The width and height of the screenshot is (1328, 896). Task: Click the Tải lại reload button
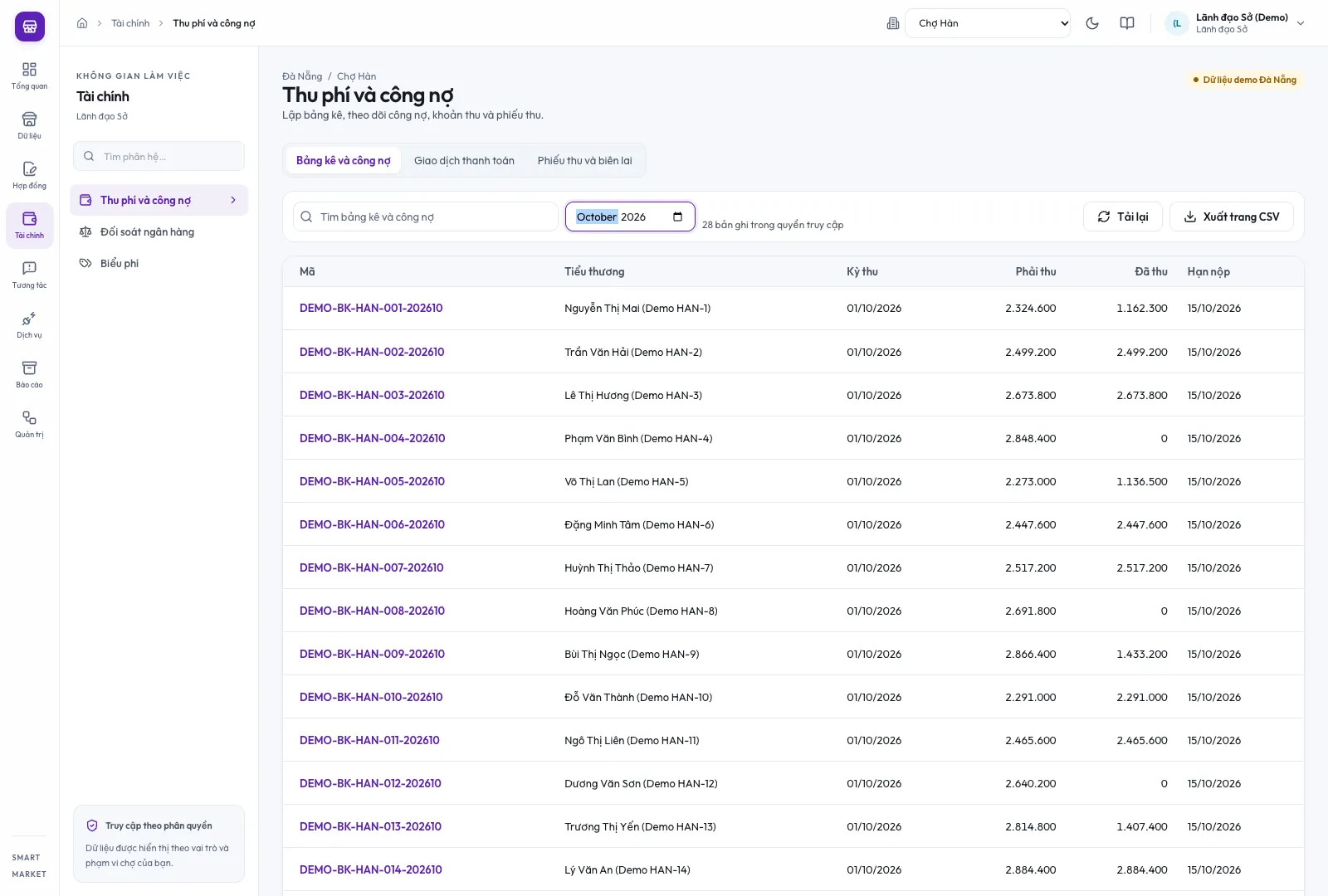1123,217
